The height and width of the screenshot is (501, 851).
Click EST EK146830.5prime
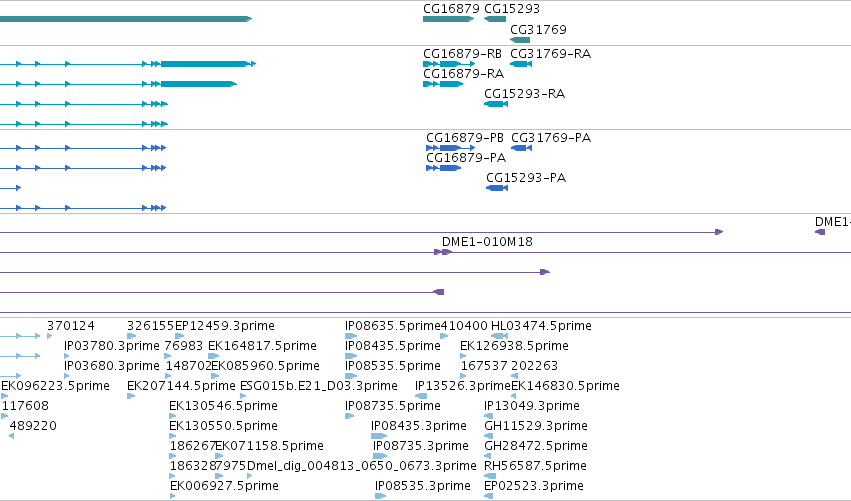point(566,386)
